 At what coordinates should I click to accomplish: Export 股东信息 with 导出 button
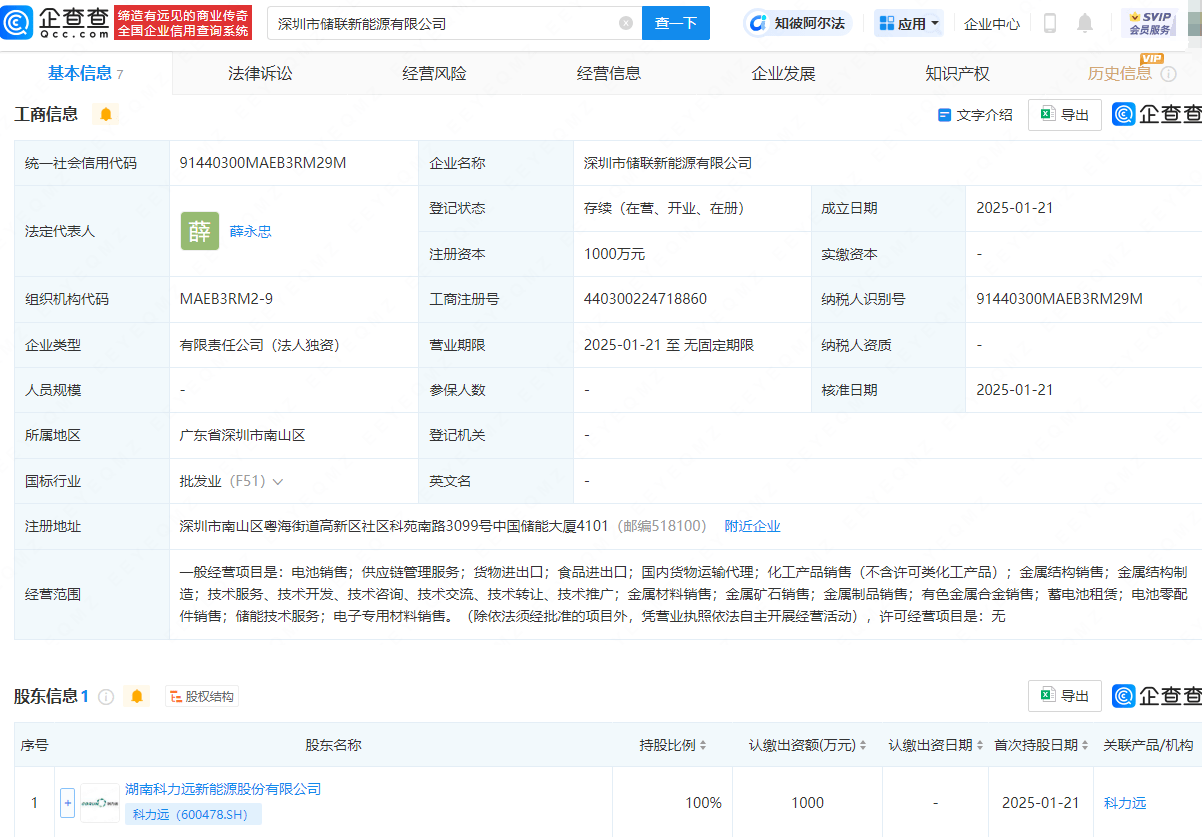click(1065, 696)
